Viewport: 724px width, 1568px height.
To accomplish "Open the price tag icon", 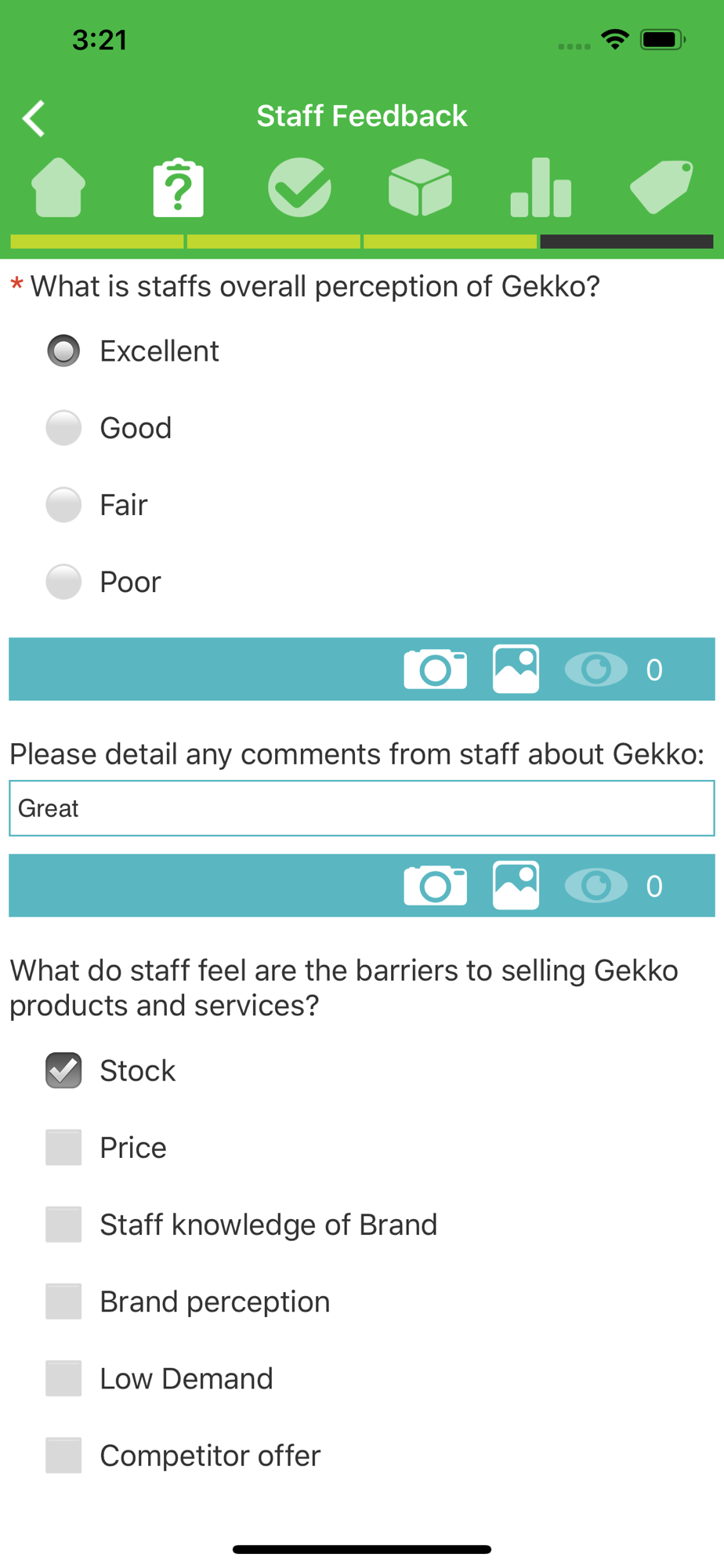I will point(661,187).
